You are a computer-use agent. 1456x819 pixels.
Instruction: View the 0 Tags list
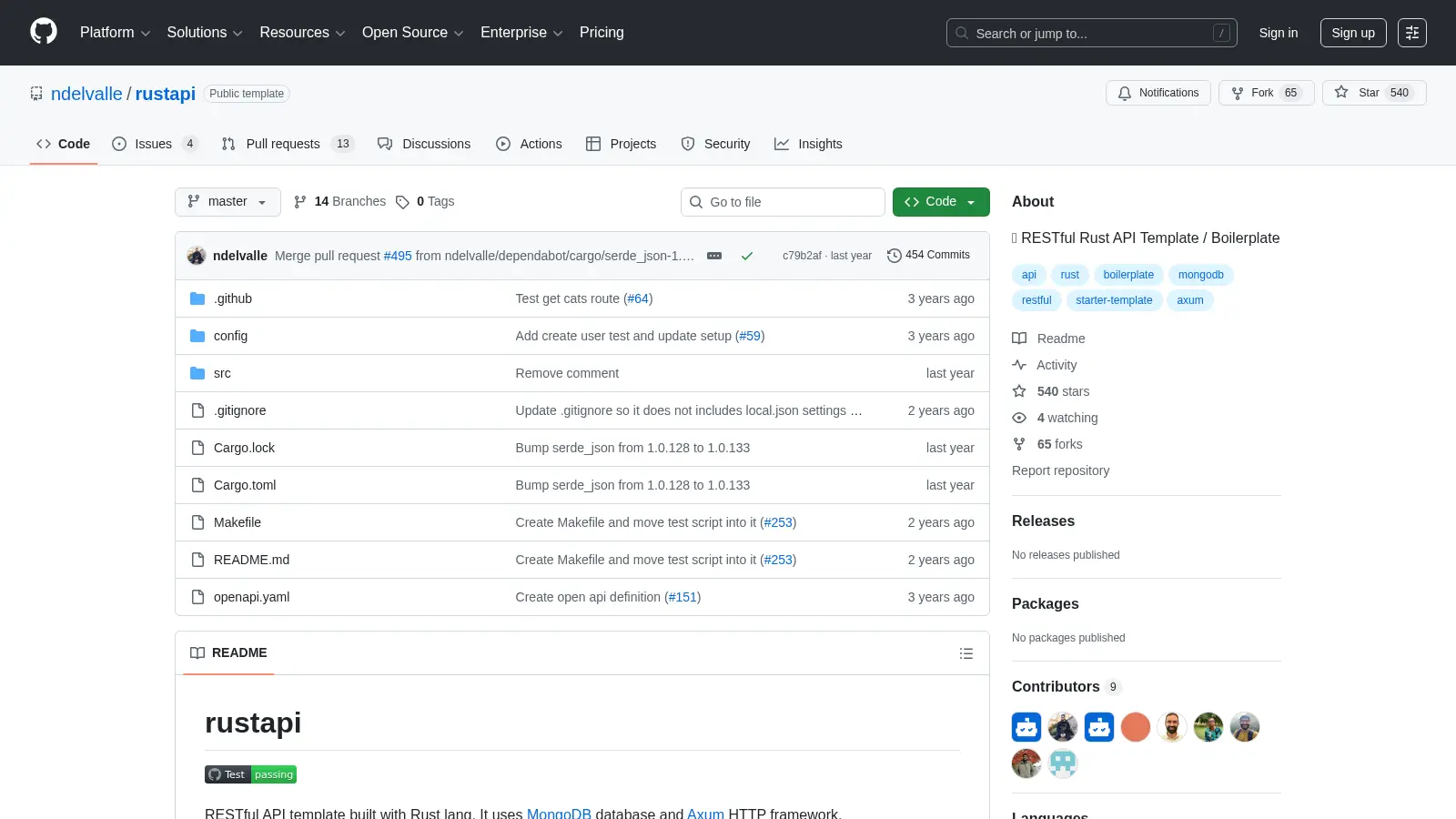[425, 201]
